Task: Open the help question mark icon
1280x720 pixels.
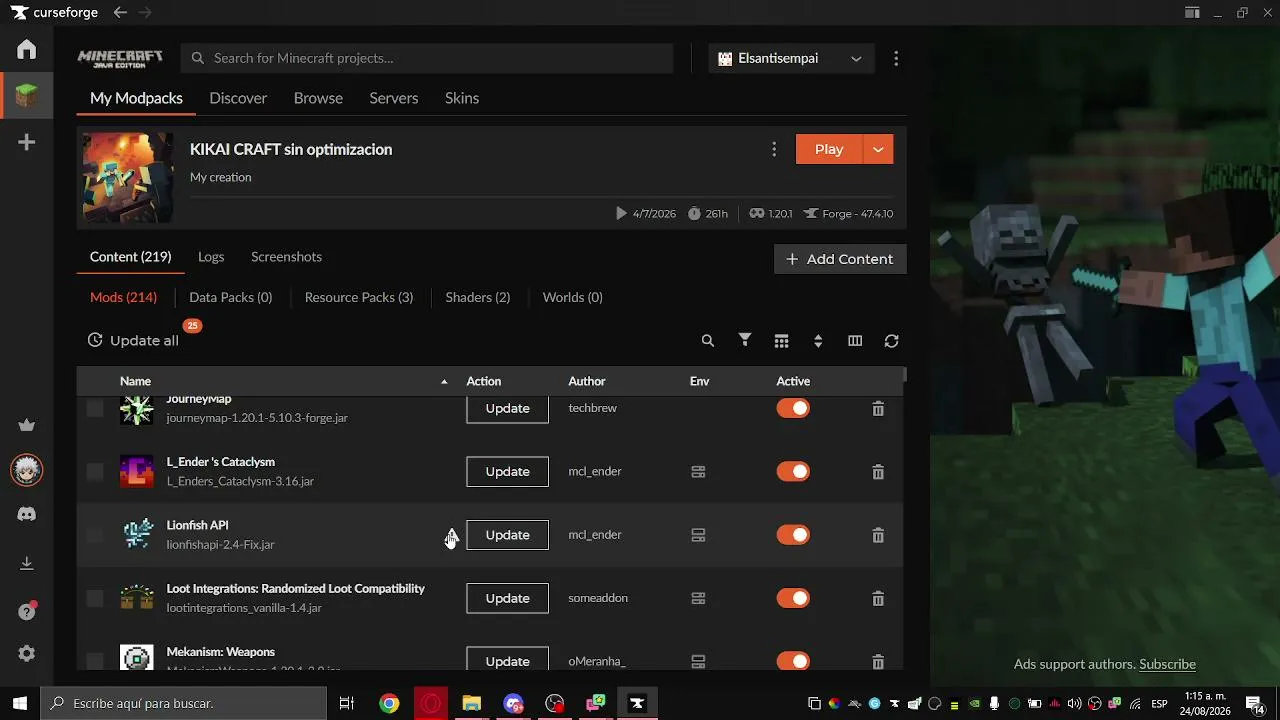Action: click(27, 611)
